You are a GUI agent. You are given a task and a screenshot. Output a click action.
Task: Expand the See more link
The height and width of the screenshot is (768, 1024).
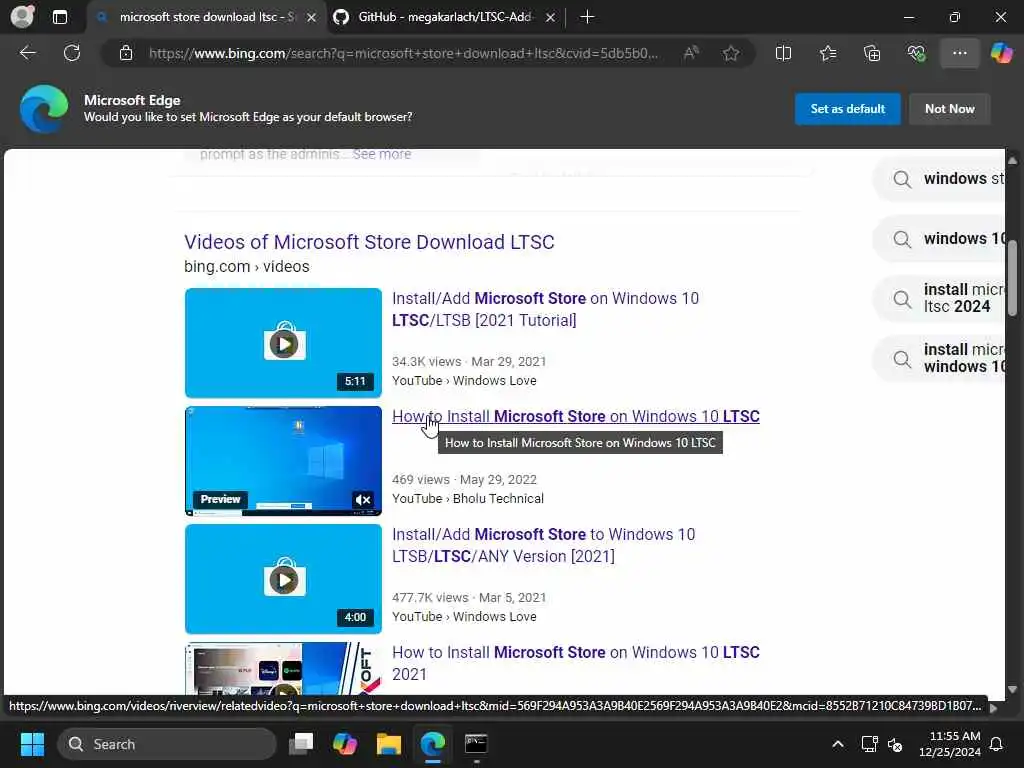382,154
